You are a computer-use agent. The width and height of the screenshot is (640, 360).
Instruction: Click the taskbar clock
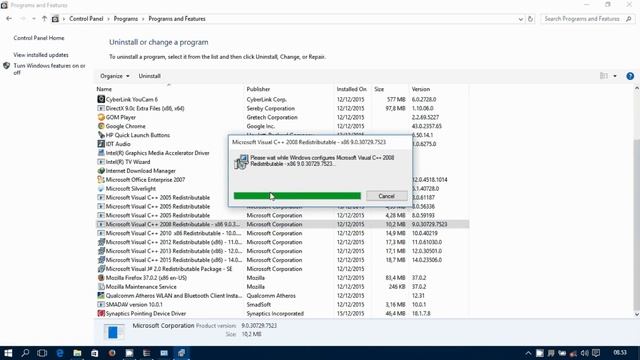[x=620, y=353]
